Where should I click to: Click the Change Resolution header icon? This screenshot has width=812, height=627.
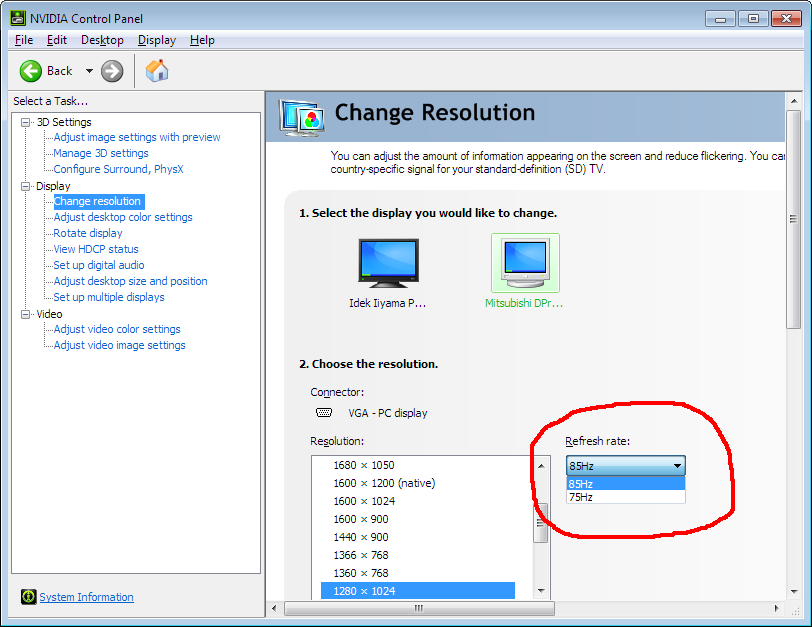pyautogui.click(x=301, y=117)
